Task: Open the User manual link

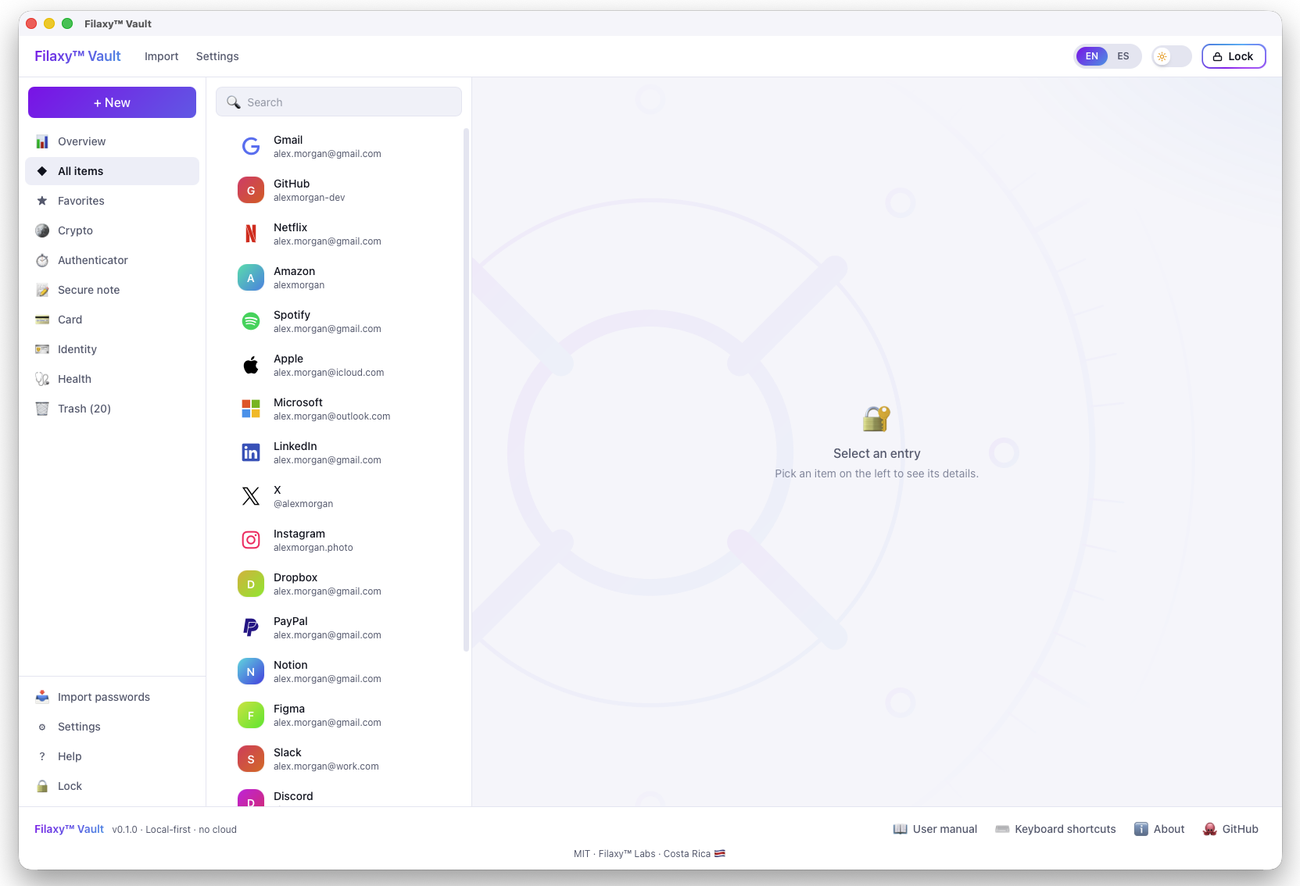Action: click(935, 829)
